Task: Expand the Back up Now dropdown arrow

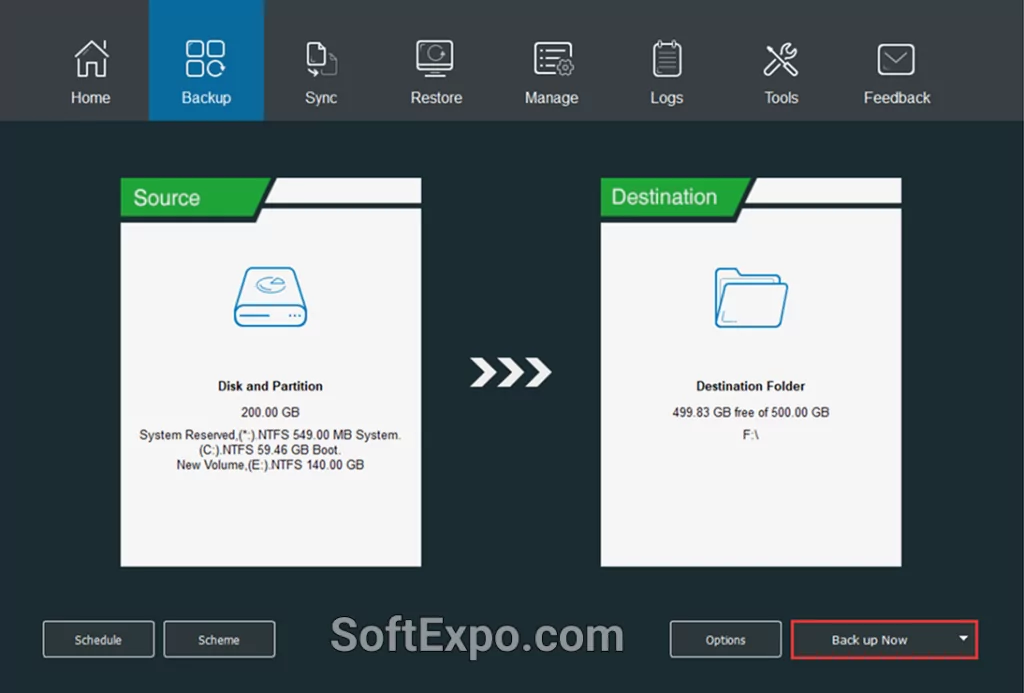Action: click(x=963, y=639)
